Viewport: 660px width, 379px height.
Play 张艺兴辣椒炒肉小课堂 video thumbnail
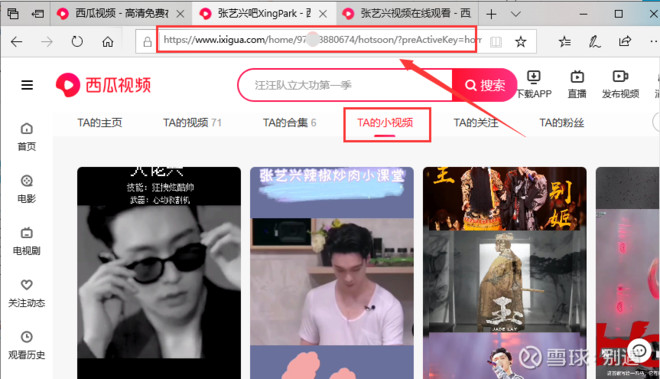(332, 273)
